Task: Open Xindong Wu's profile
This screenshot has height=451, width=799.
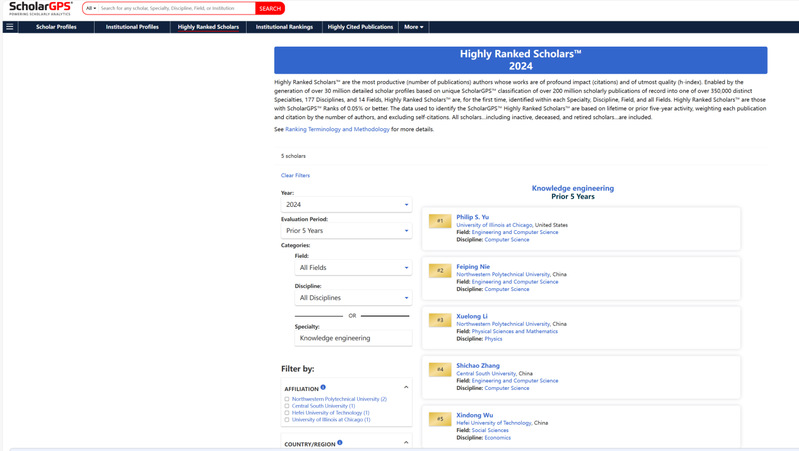Action: (474, 415)
